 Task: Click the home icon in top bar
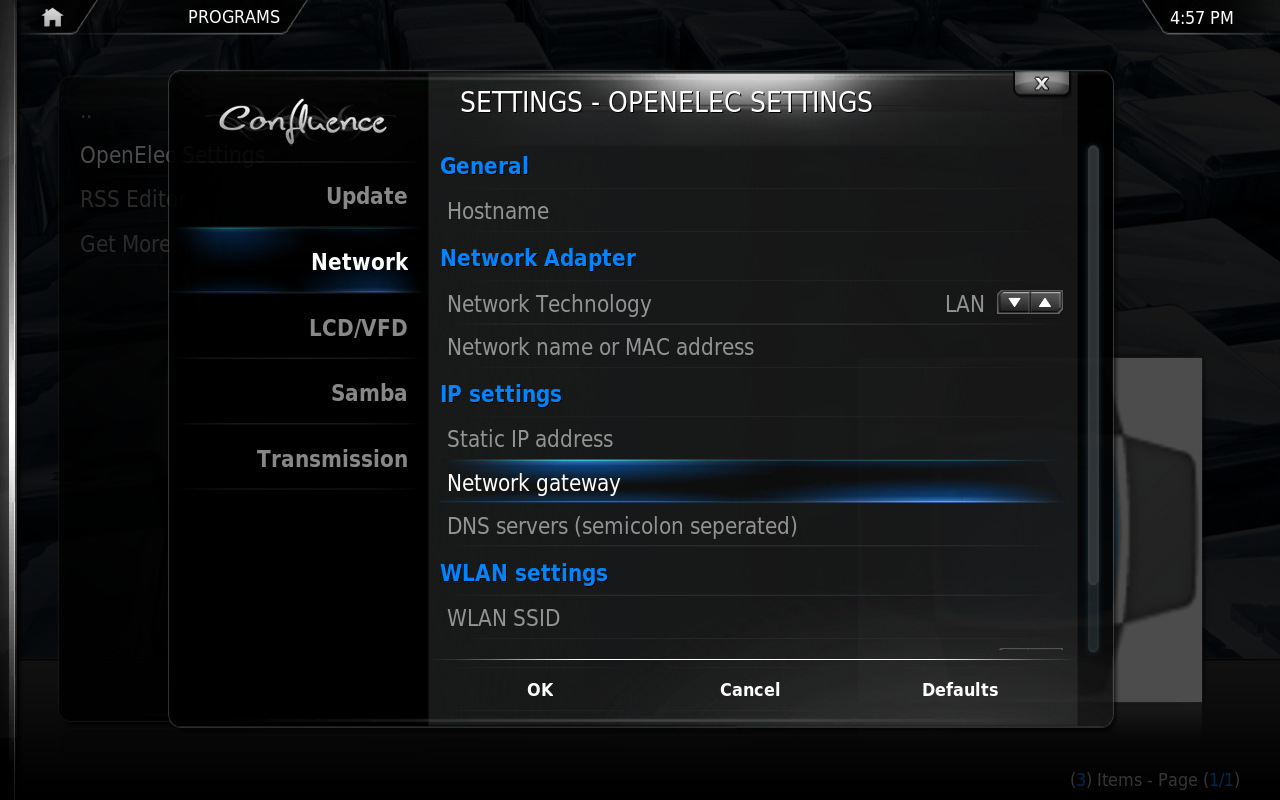tap(52, 17)
